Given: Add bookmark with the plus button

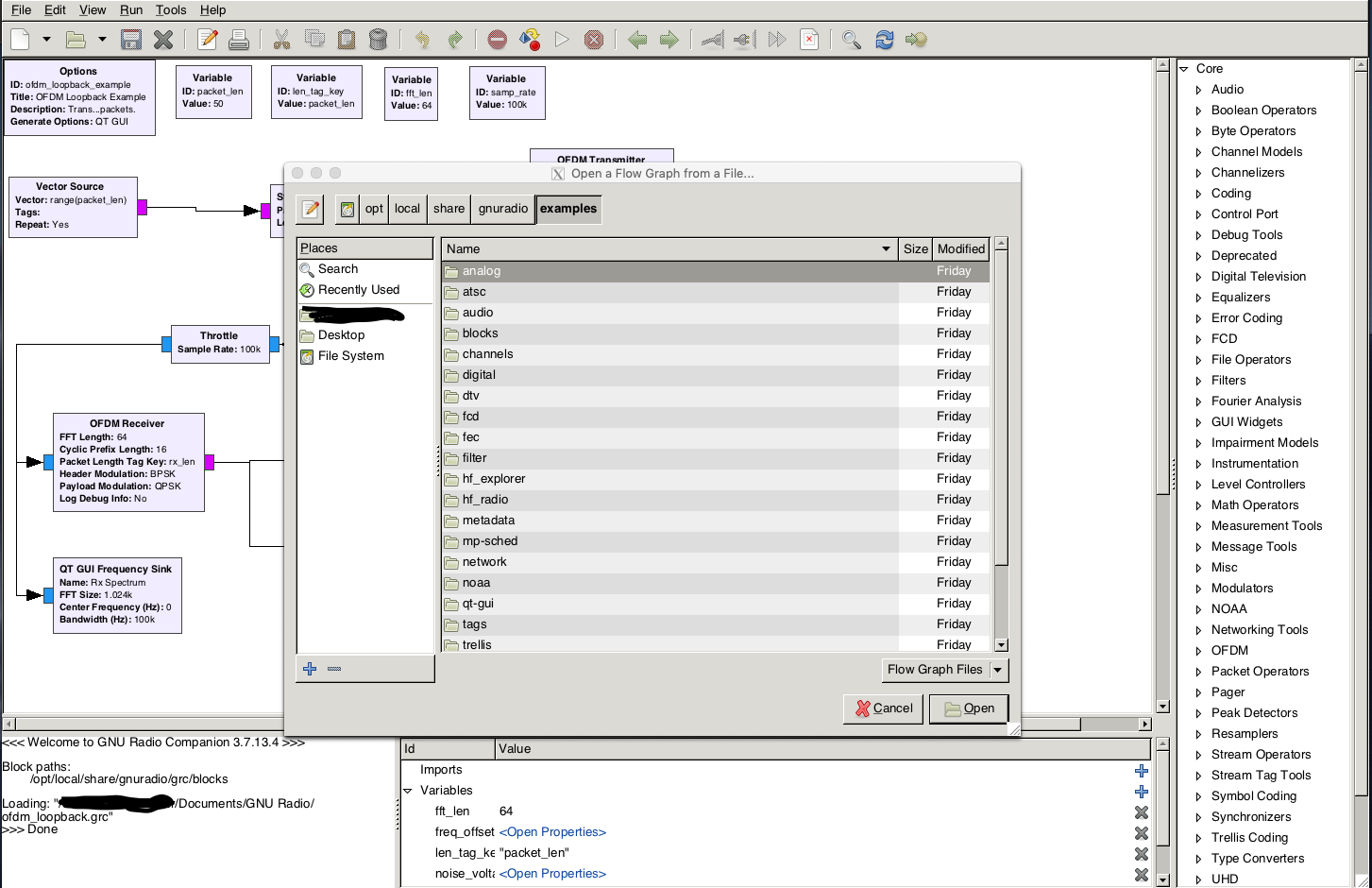Looking at the screenshot, I should tap(310, 669).
